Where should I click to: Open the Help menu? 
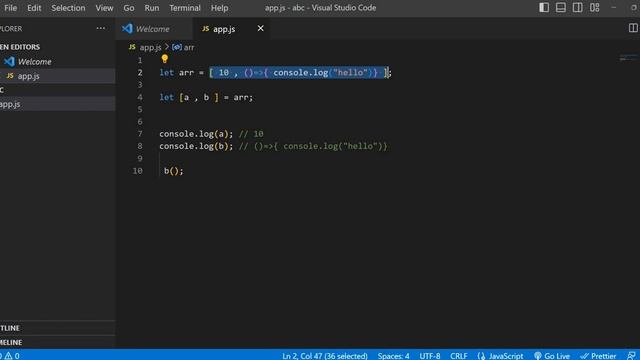(x=220, y=8)
